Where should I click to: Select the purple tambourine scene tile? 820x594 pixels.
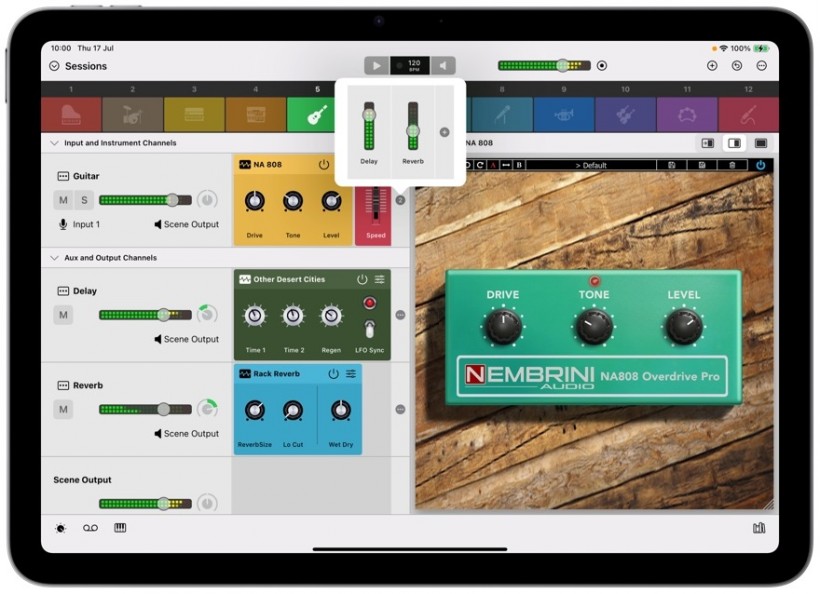687,115
